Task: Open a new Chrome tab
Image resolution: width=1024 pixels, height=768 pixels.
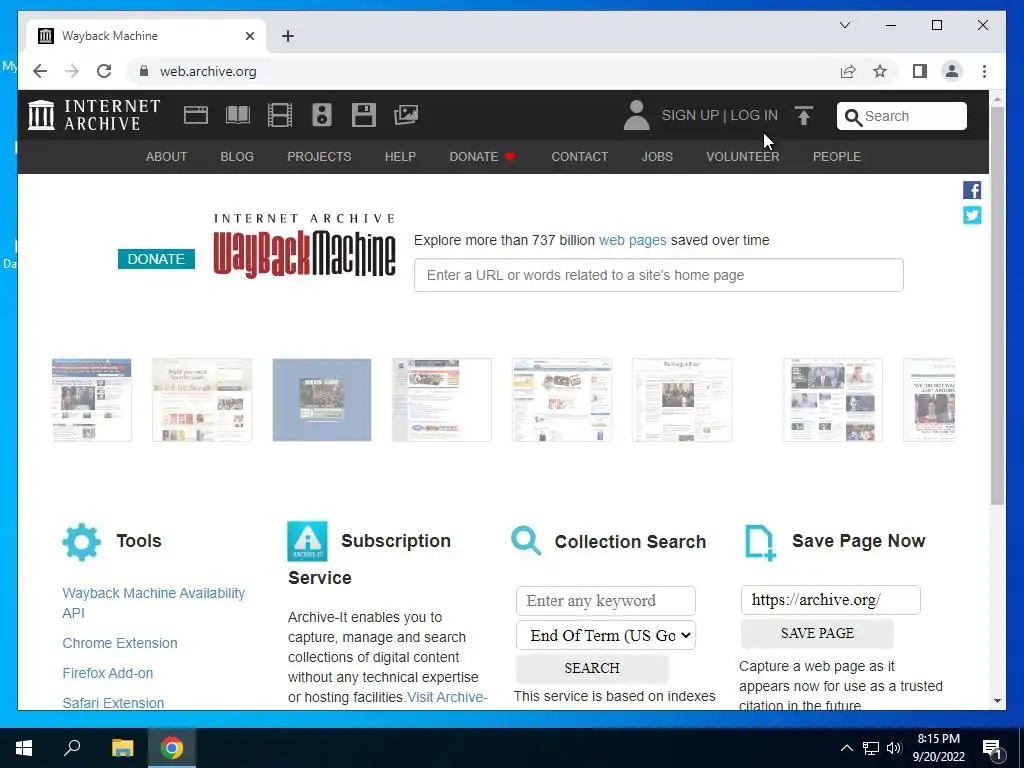Action: tap(288, 36)
